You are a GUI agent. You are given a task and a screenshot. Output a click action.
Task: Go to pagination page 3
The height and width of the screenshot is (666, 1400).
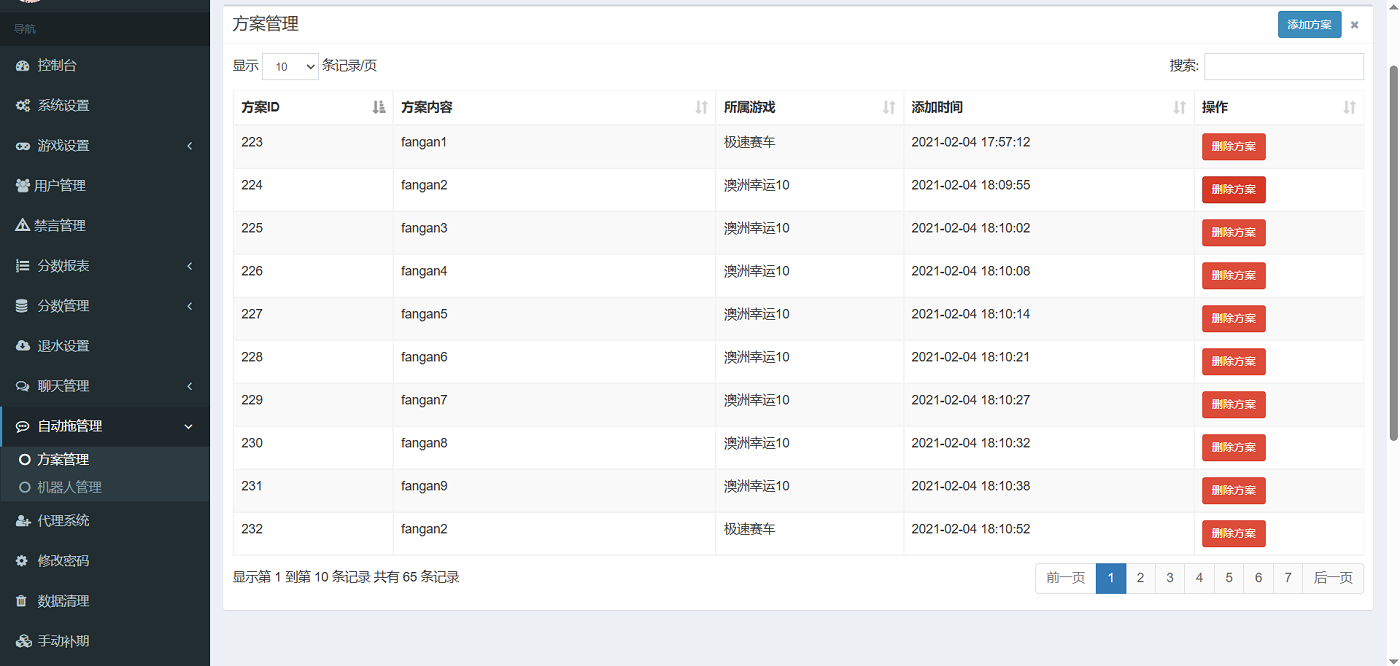tap(1169, 578)
